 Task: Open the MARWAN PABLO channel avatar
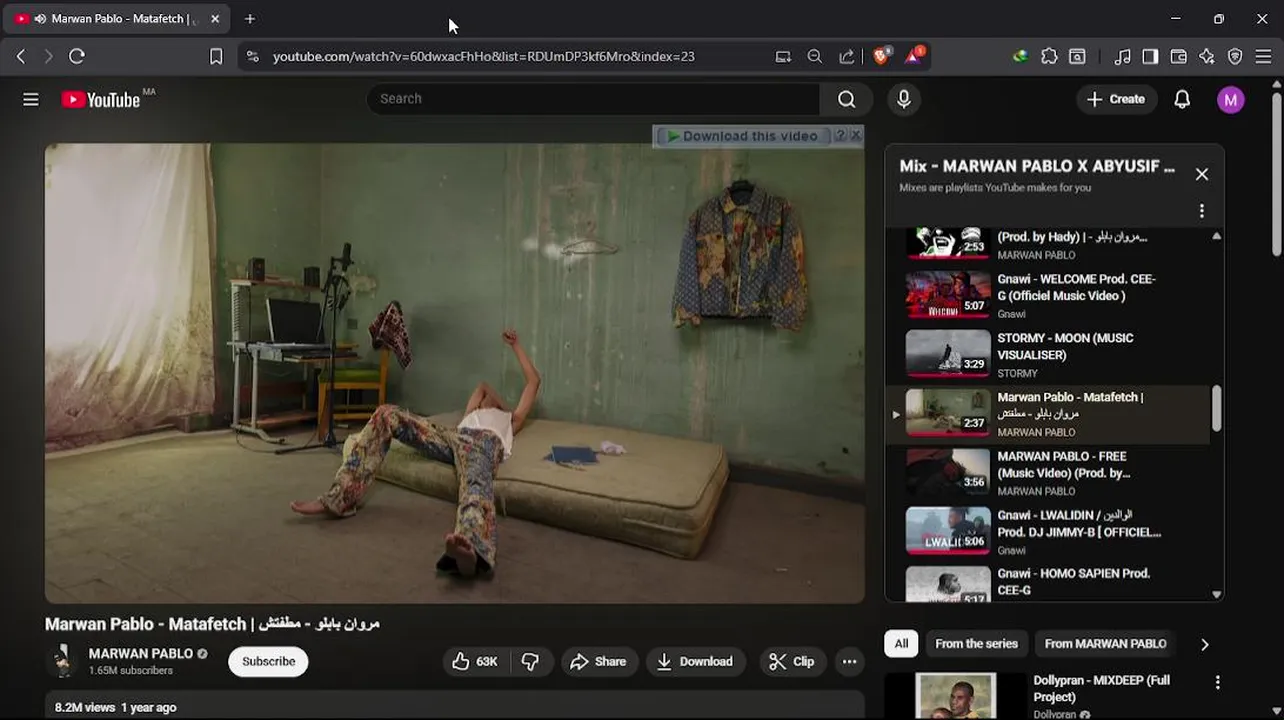(62, 661)
